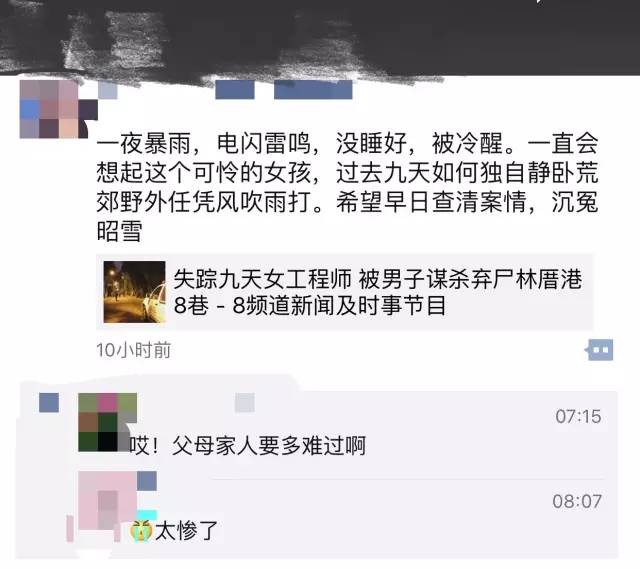The width and height of the screenshot is (640, 569).
Task: Select the small blue square beside the first commenter avatar
Action: [49, 402]
